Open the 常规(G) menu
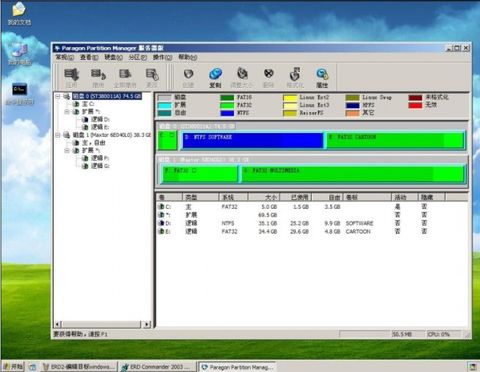This screenshot has height=372, width=480. (64, 57)
